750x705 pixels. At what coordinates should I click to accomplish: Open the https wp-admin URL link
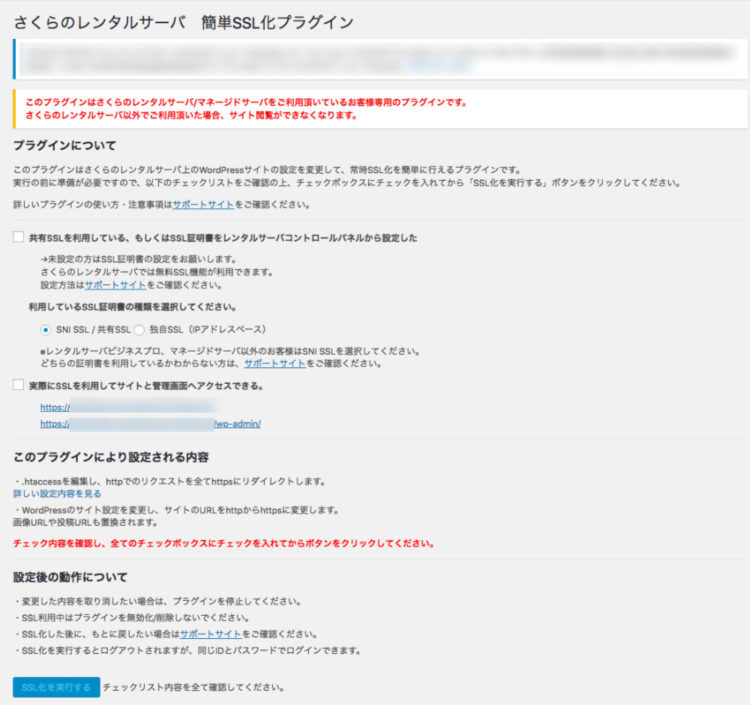pos(151,424)
